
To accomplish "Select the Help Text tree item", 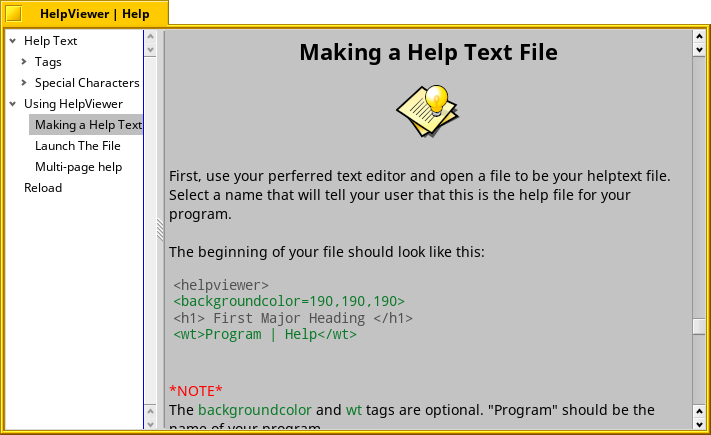I will click(x=50, y=41).
